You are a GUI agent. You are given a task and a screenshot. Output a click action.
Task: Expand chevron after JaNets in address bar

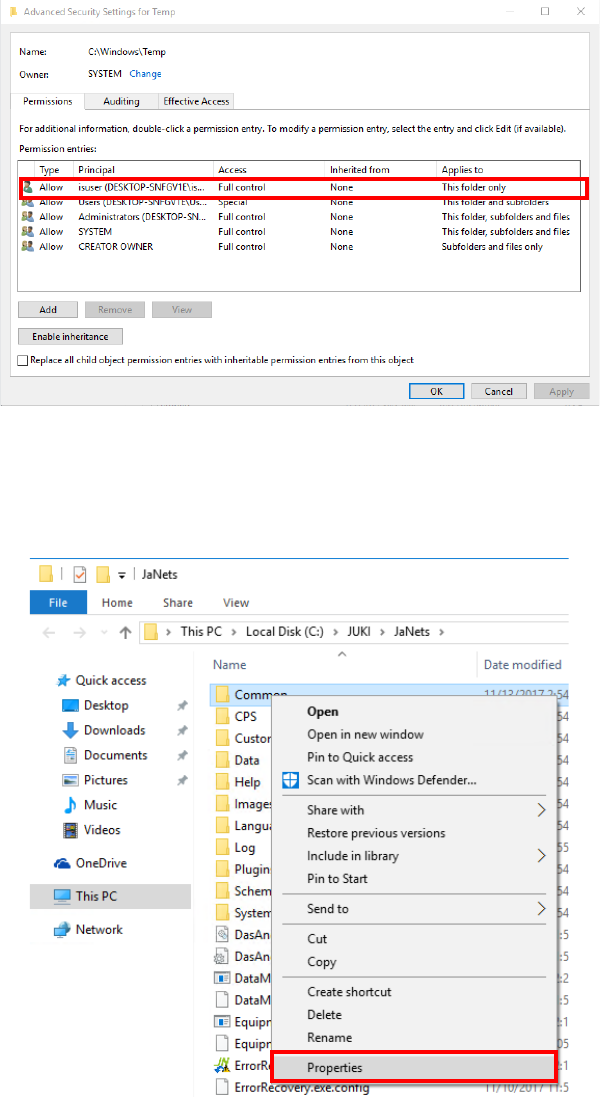click(x=441, y=632)
